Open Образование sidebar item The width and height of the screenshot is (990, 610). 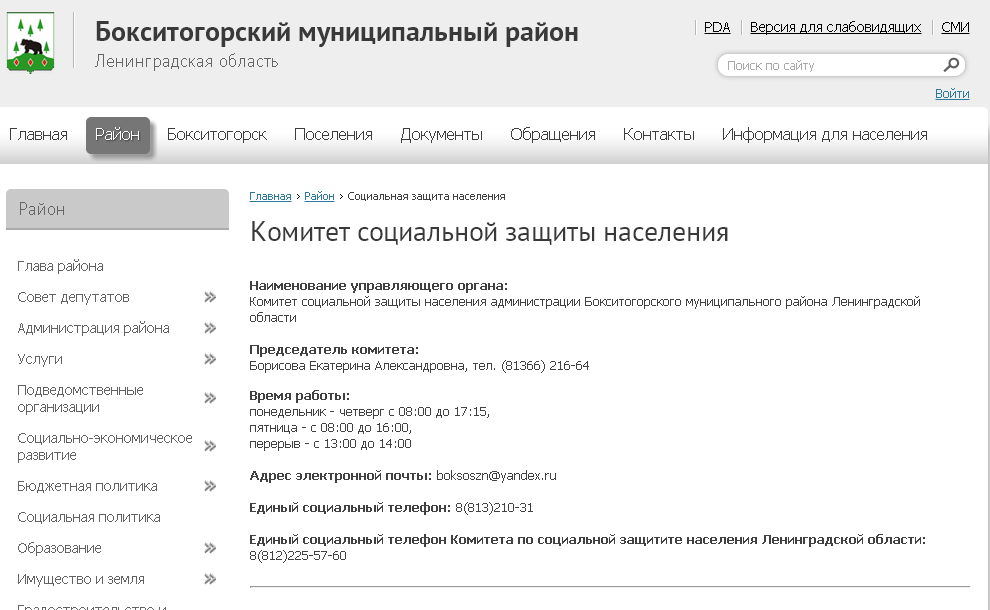click(59, 548)
